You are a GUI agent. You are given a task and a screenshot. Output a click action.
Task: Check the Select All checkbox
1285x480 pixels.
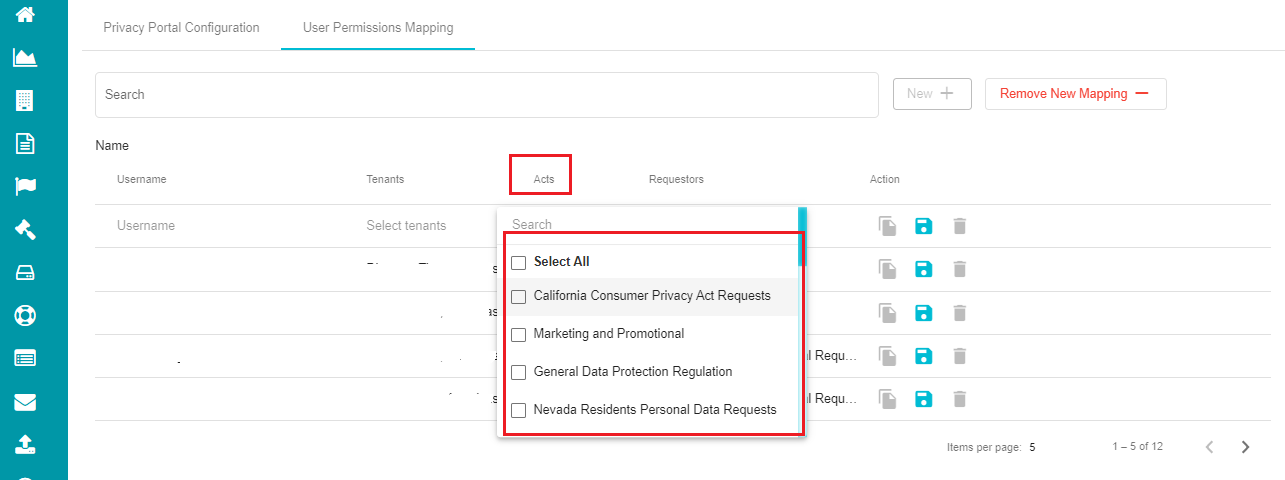pyautogui.click(x=518, y=262)
